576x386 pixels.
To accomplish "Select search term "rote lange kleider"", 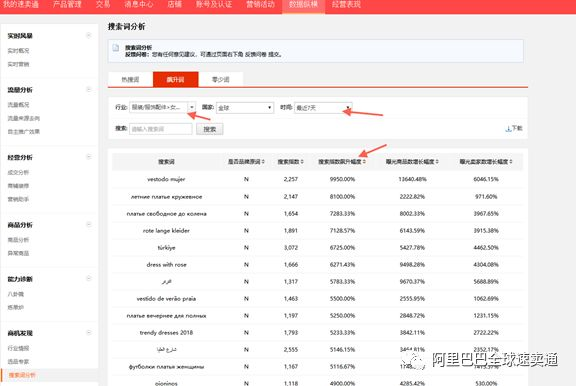I will tap(166, 231).
